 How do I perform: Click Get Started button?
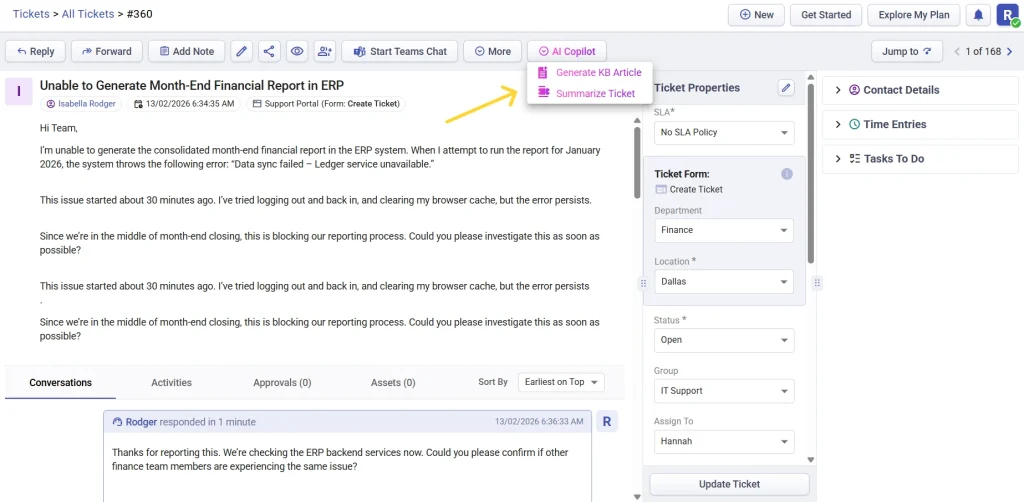(825, 15)
